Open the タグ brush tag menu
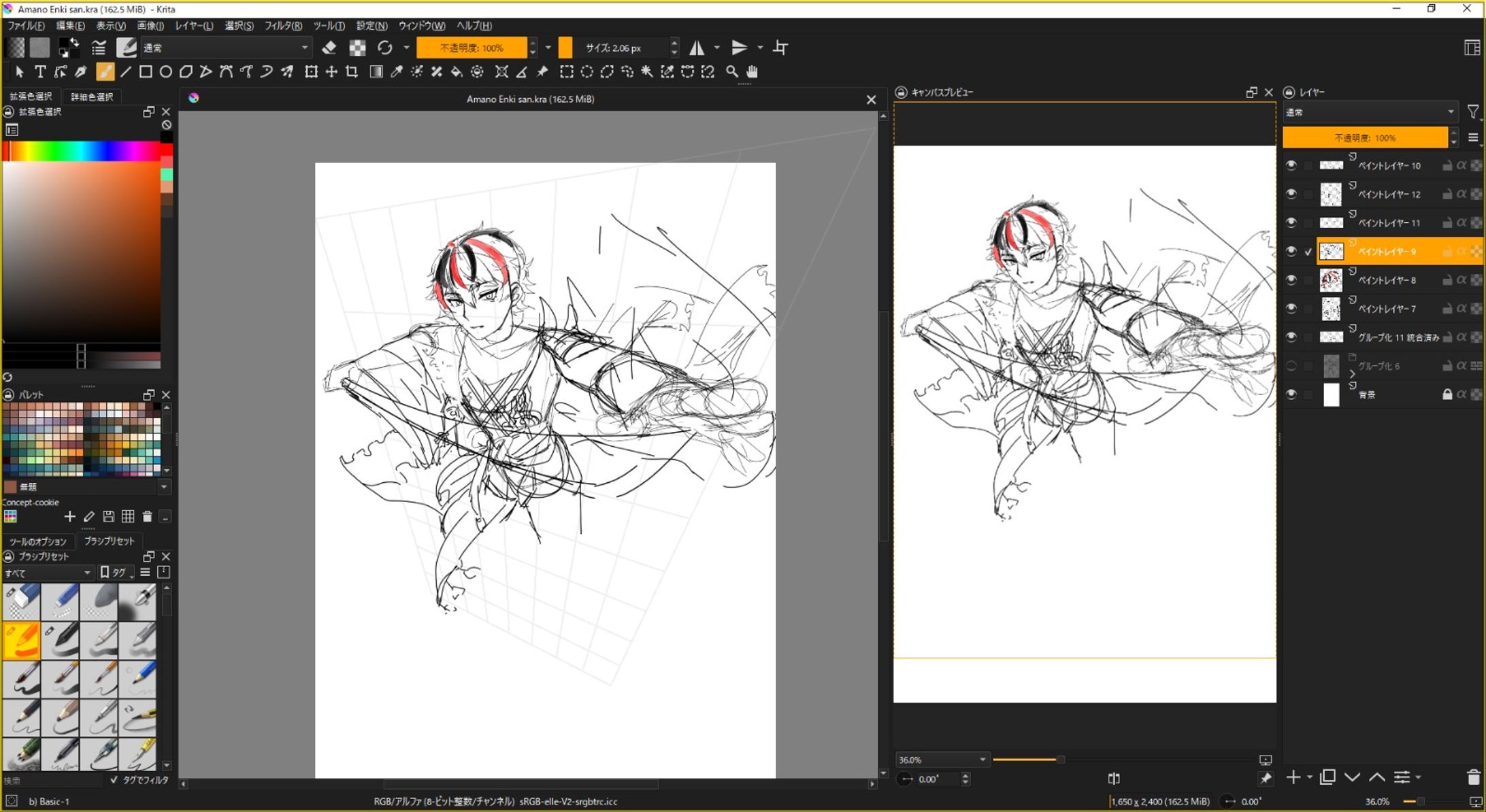Viewport: 1486px width, 812px height. 116,573
